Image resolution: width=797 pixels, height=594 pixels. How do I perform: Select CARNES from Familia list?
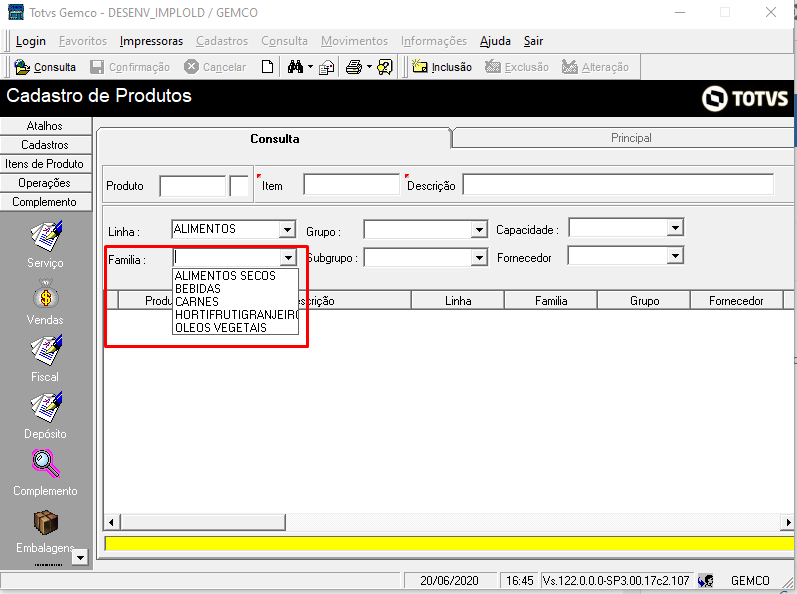tap(235, 301)
